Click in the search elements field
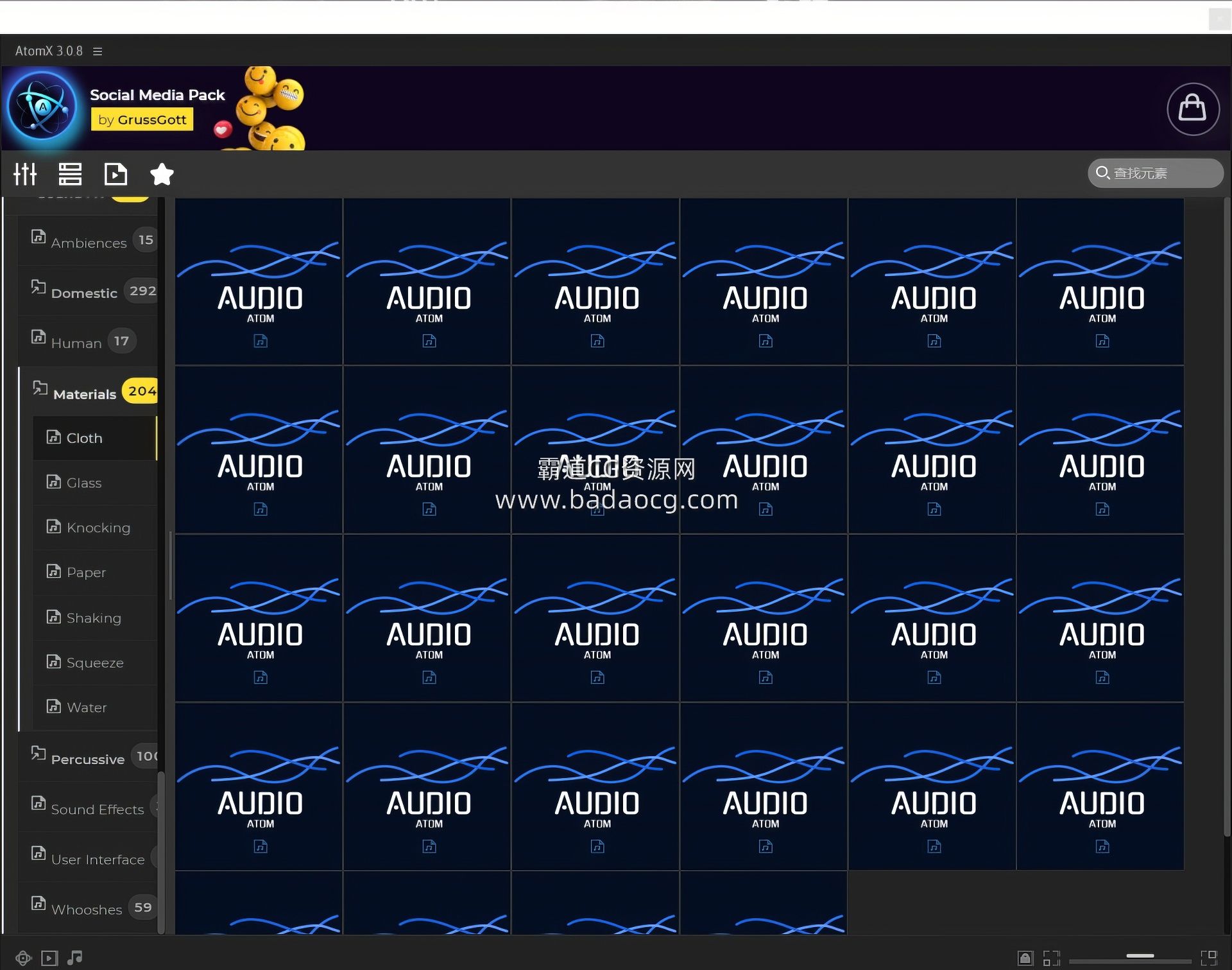The height and width of the screenshot is (970, 1232). pyautogui.click(x=1156, y=173)
